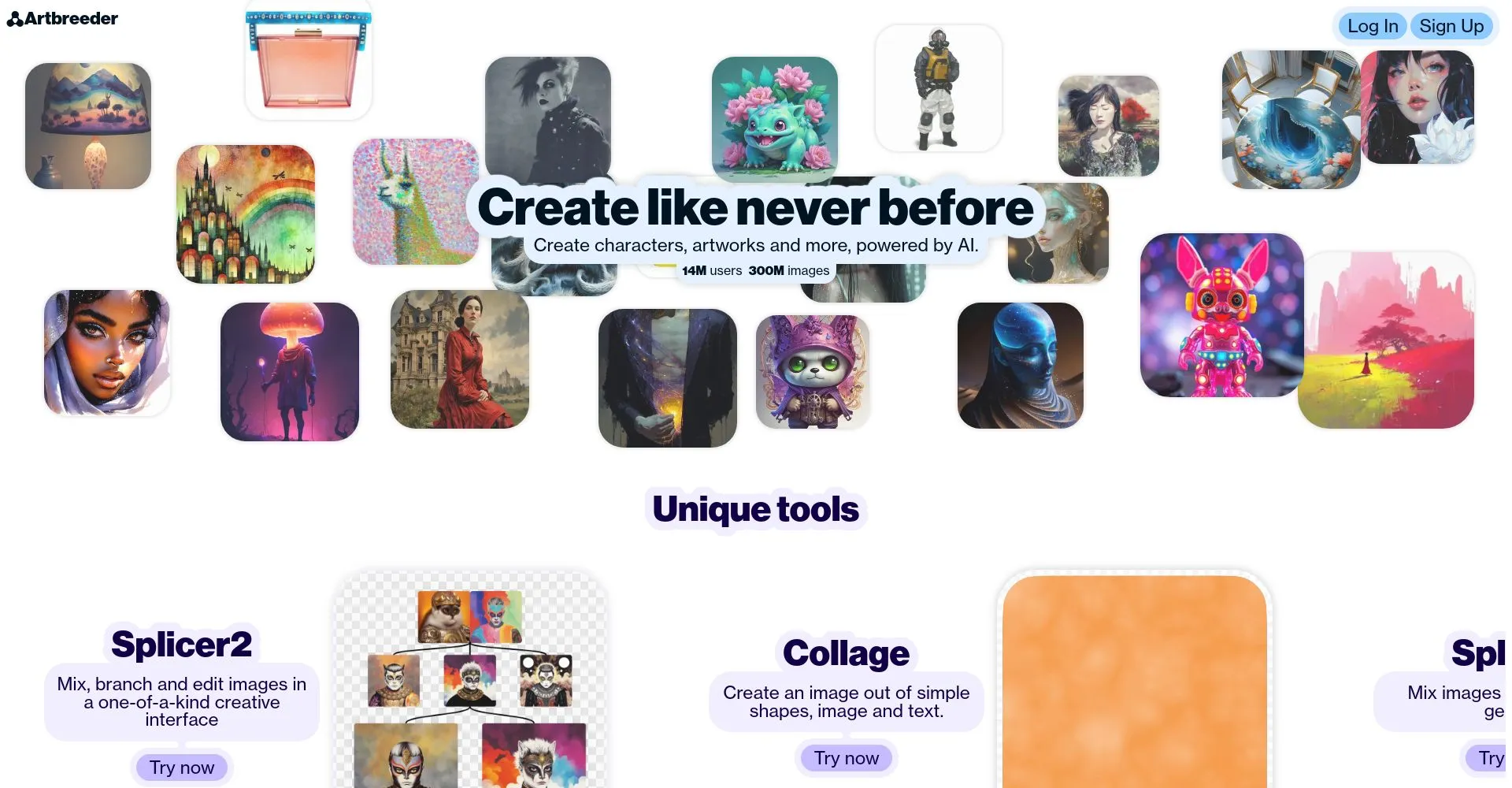Click the Sign Up button
Viewport: 1512px width, 788px height.
point(1451,26)
